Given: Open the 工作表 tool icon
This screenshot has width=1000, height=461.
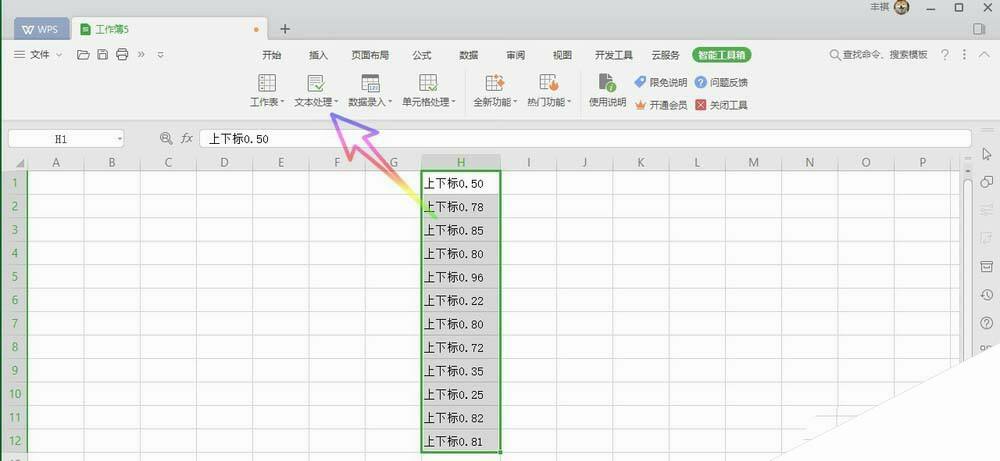Looking at the screenshot, I should point(267,83).
